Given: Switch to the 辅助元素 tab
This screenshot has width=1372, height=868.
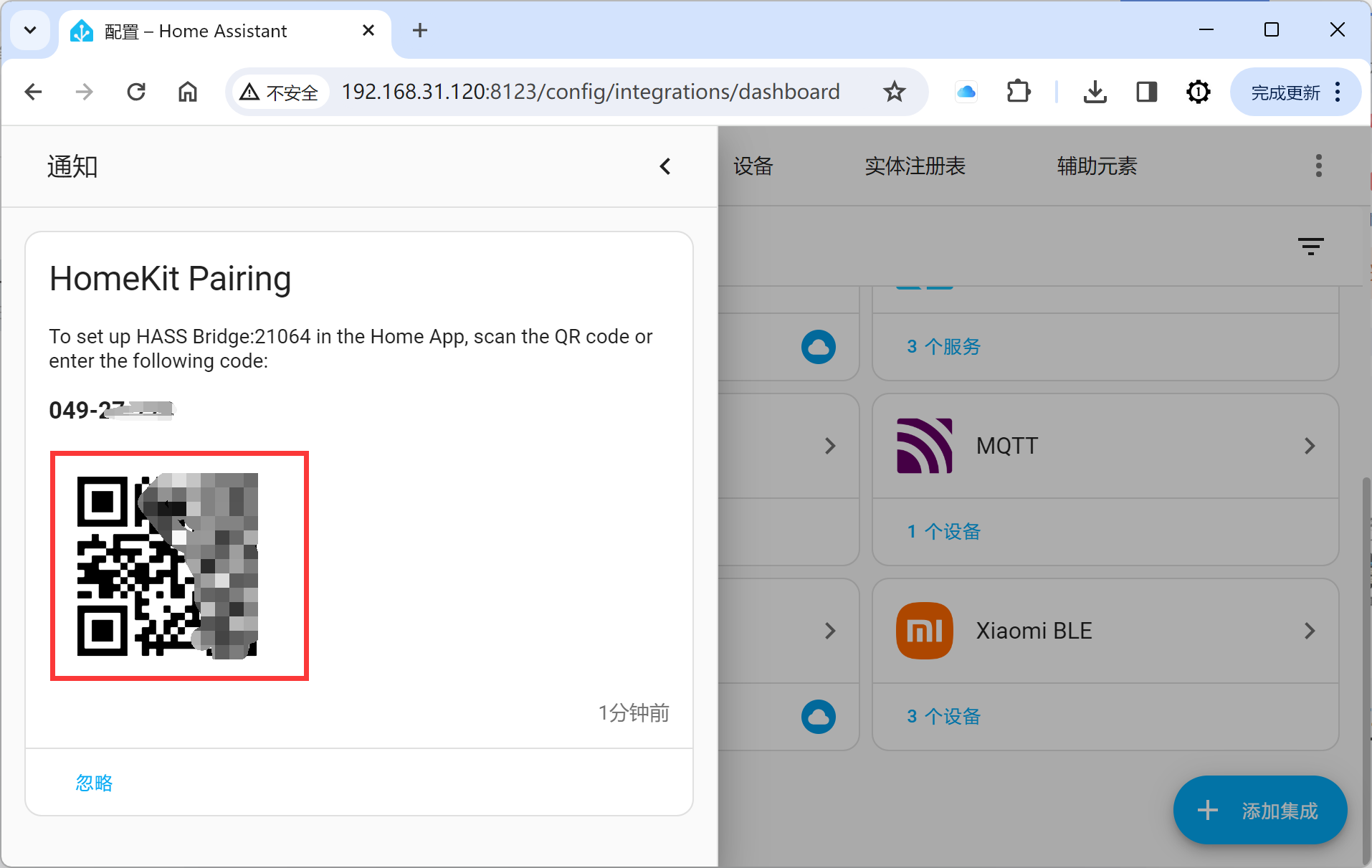Looking at the screenshot, I should 1097,166.
